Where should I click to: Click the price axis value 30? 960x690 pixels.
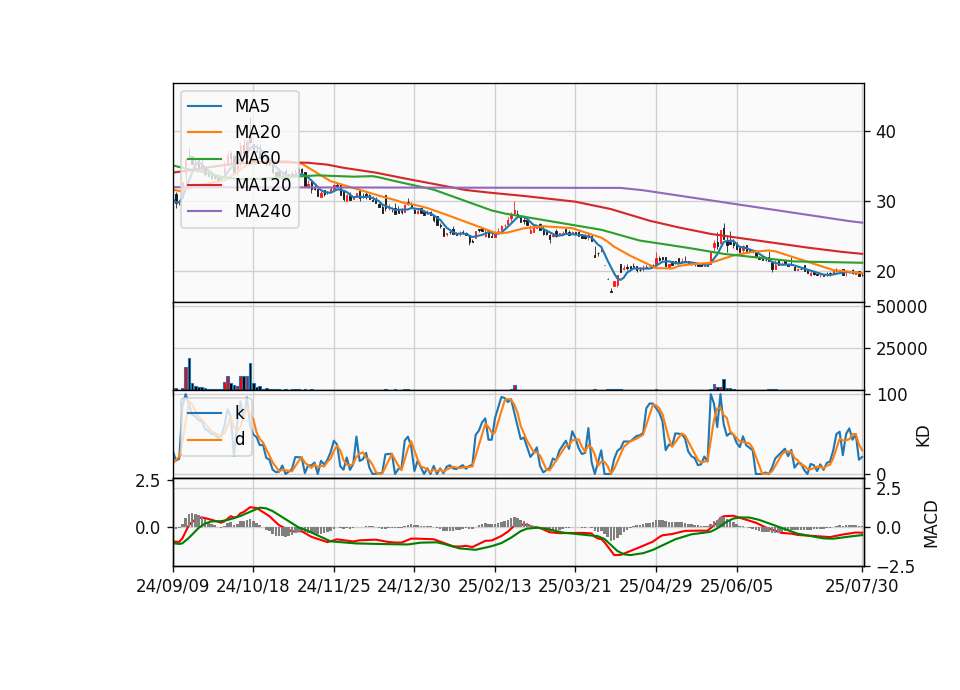(885, 202)
